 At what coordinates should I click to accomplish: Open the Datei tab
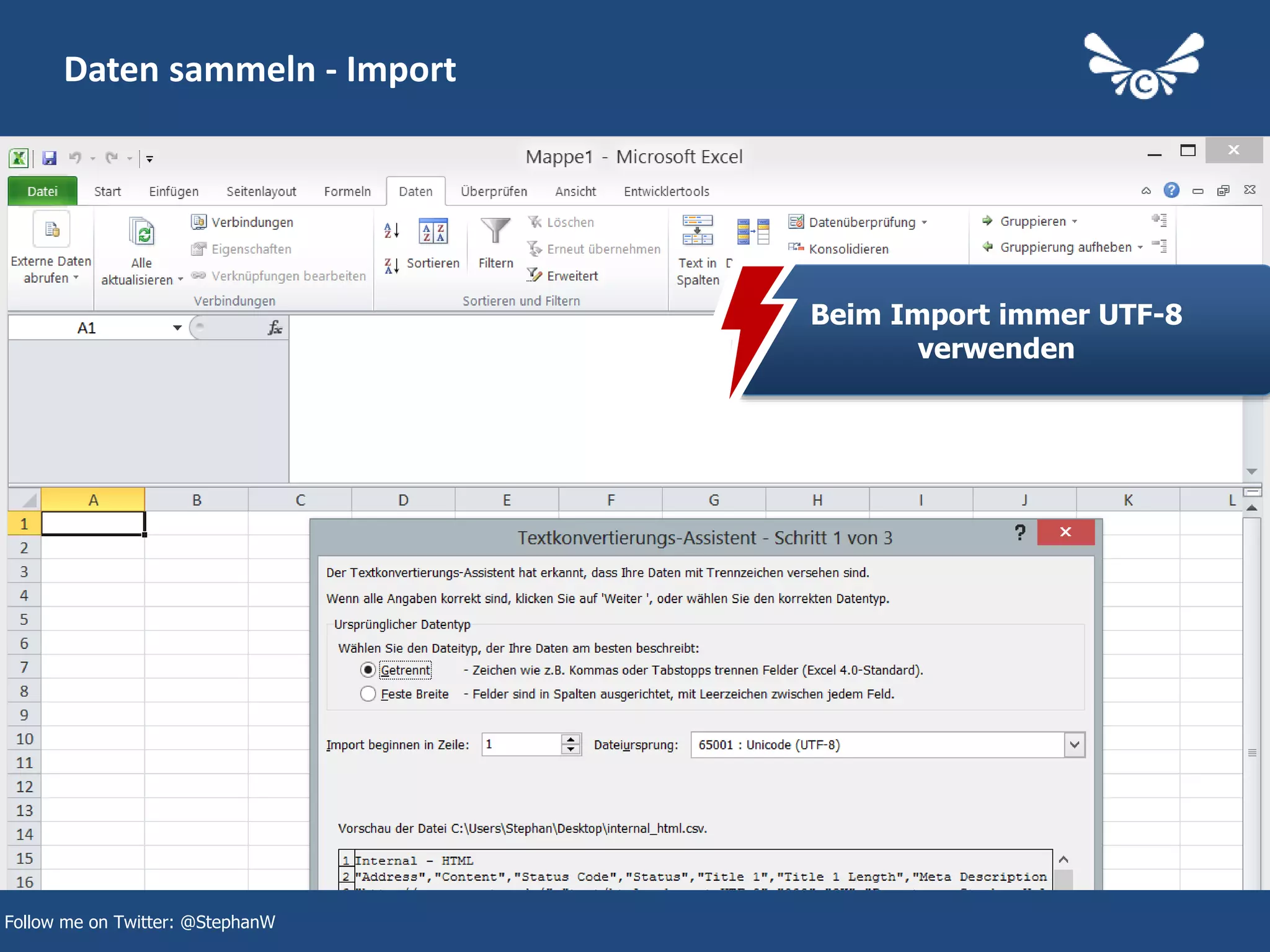pyautogui.click(x=42, y=191)
